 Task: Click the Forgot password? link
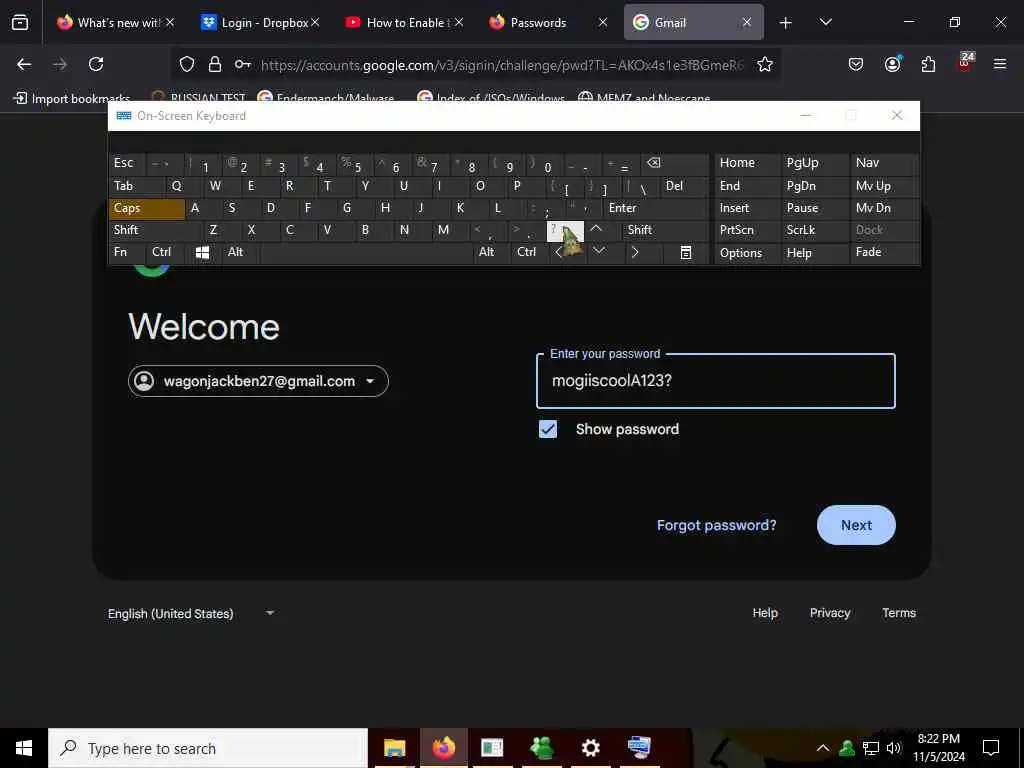[x=716, y=525]
